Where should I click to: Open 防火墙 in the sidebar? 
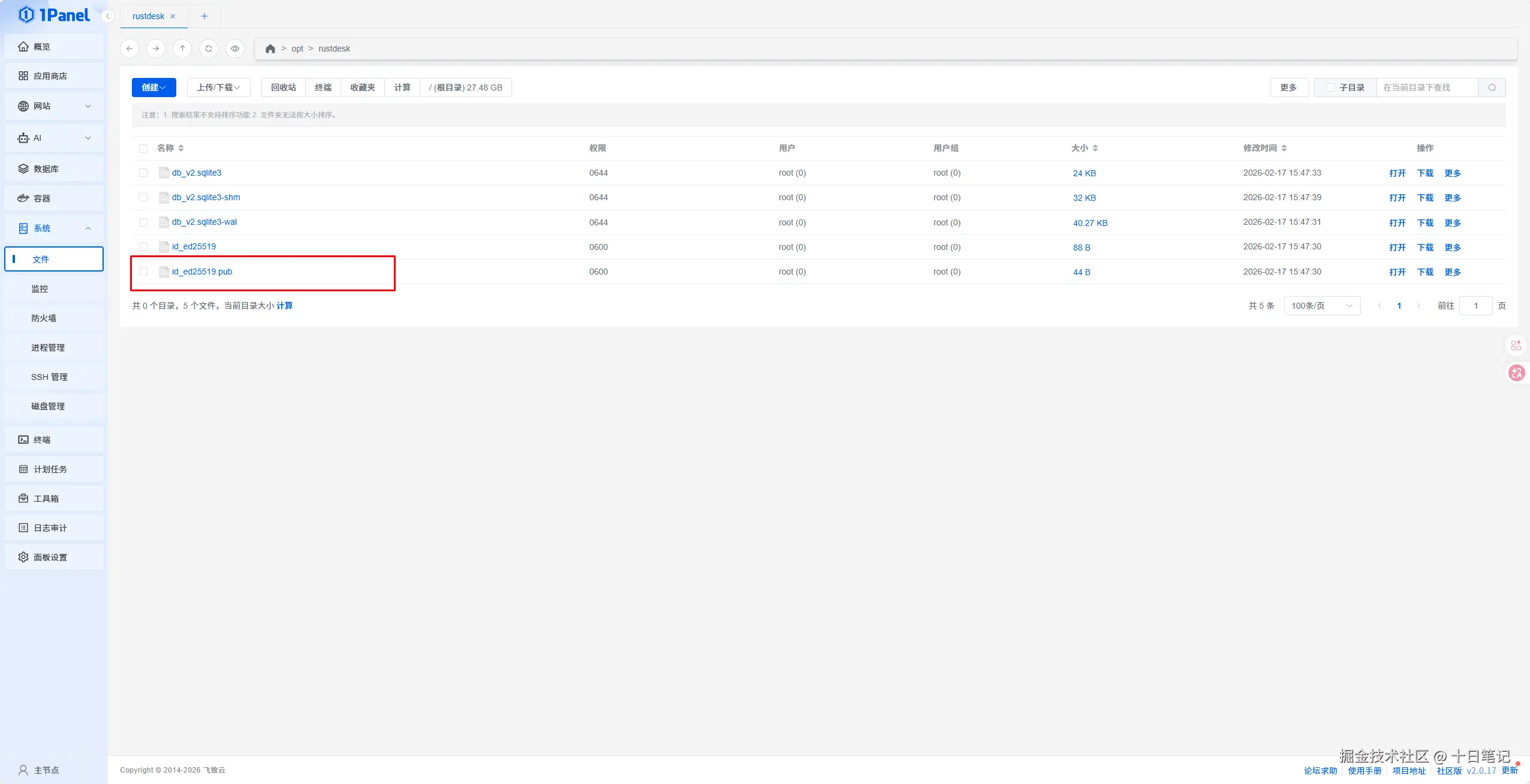(44, 318)
